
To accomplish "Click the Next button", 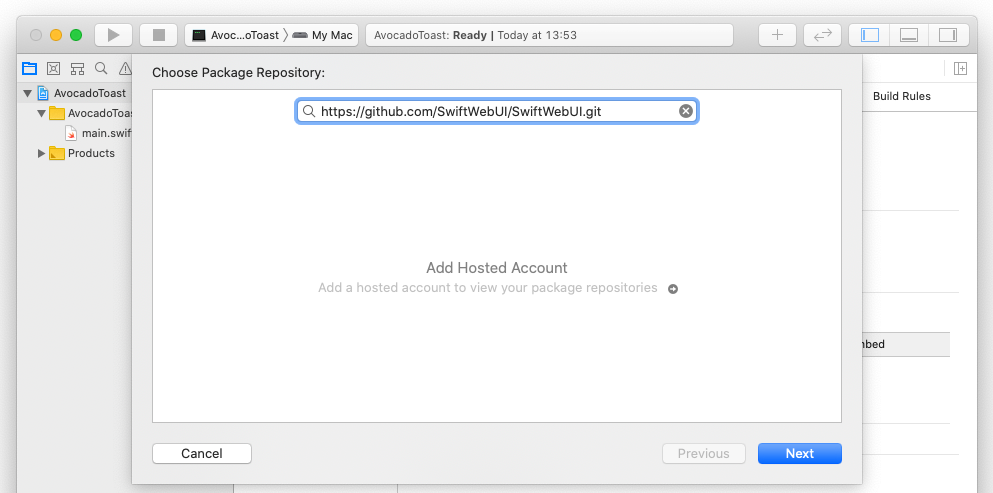I will point(800,454).
